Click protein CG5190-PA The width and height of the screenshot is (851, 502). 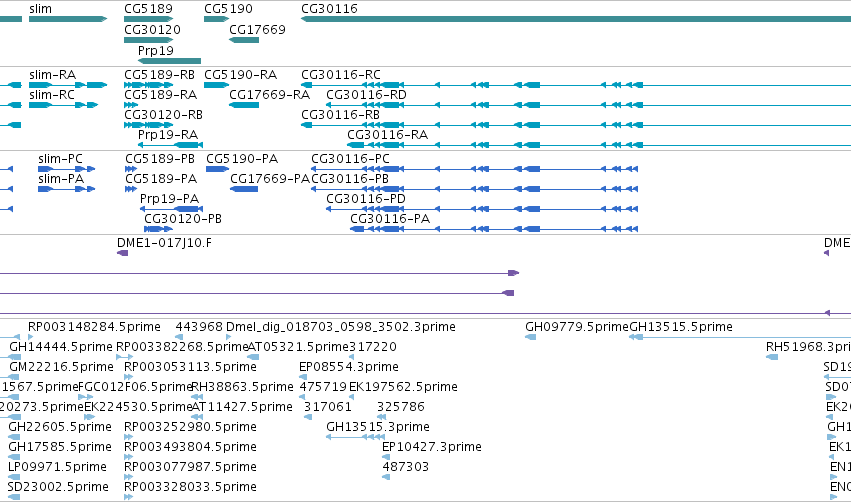coord(242,158)
